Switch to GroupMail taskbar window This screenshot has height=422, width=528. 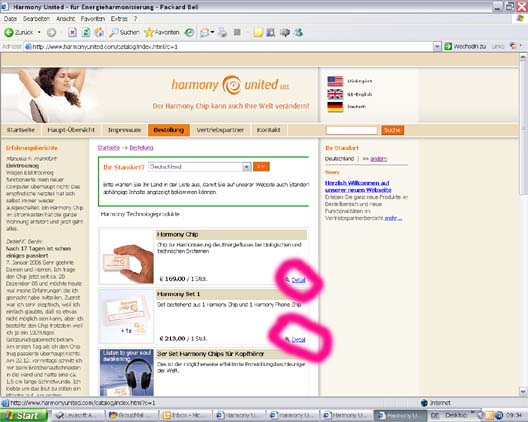point(132,416)
